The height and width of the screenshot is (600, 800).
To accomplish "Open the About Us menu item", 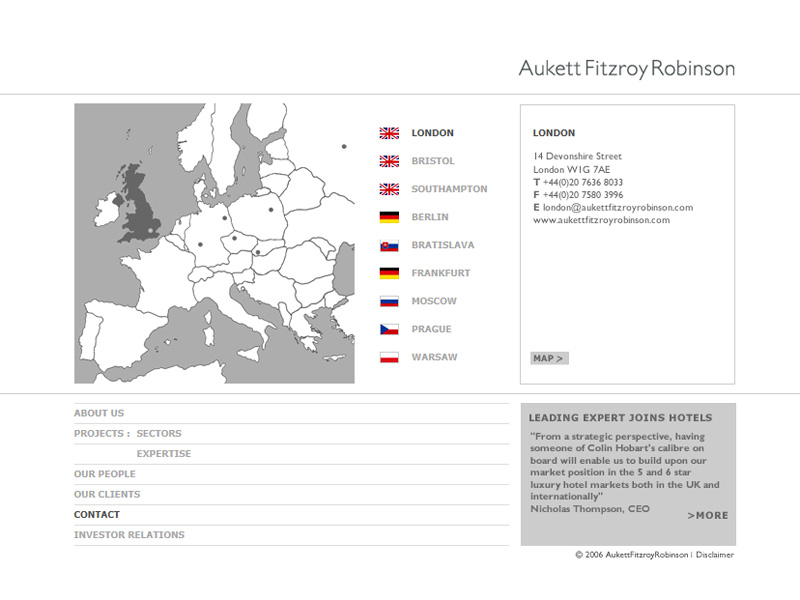I will [x=99, y=413].
